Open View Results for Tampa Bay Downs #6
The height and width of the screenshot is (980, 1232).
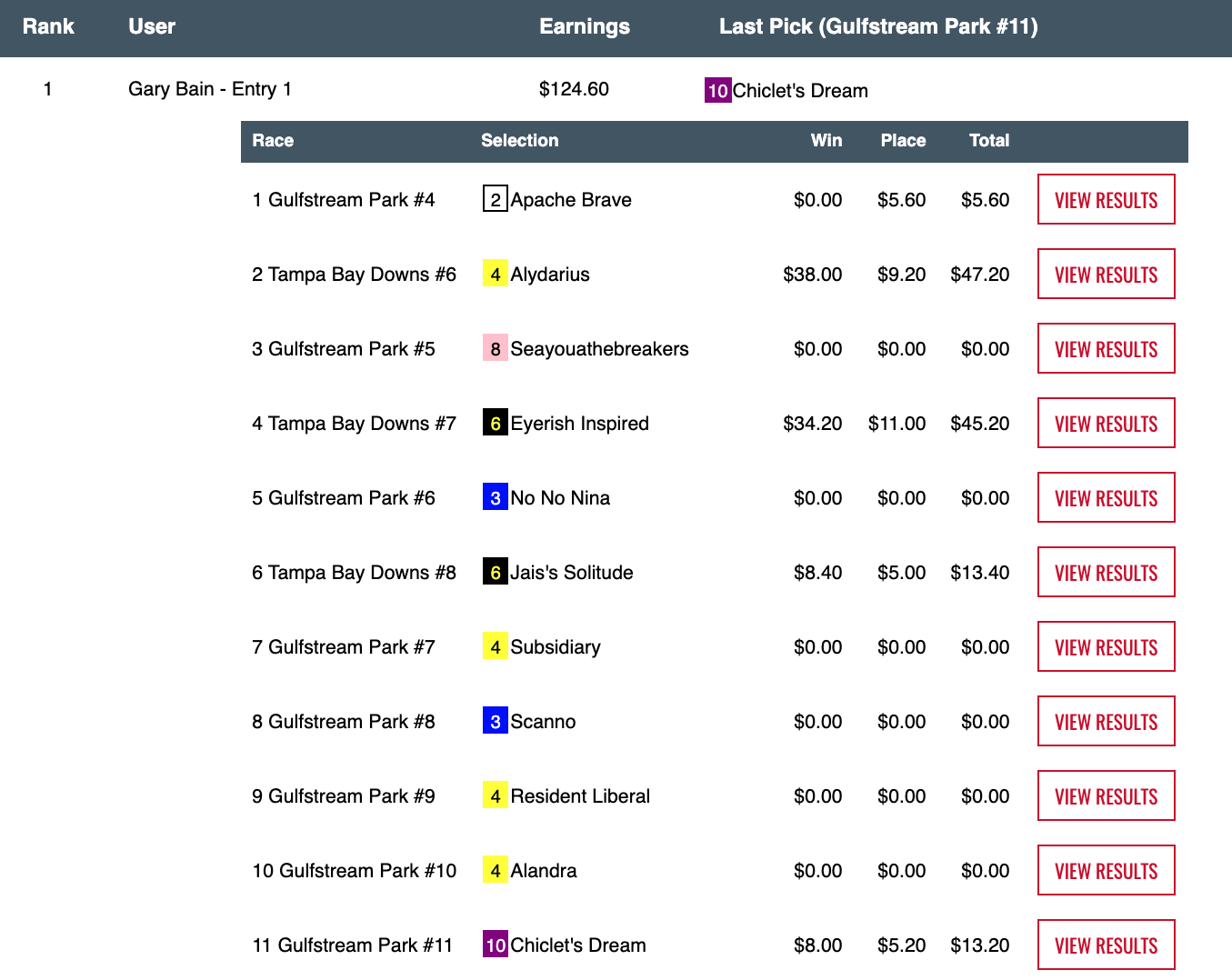click(x=1106, y=275)
